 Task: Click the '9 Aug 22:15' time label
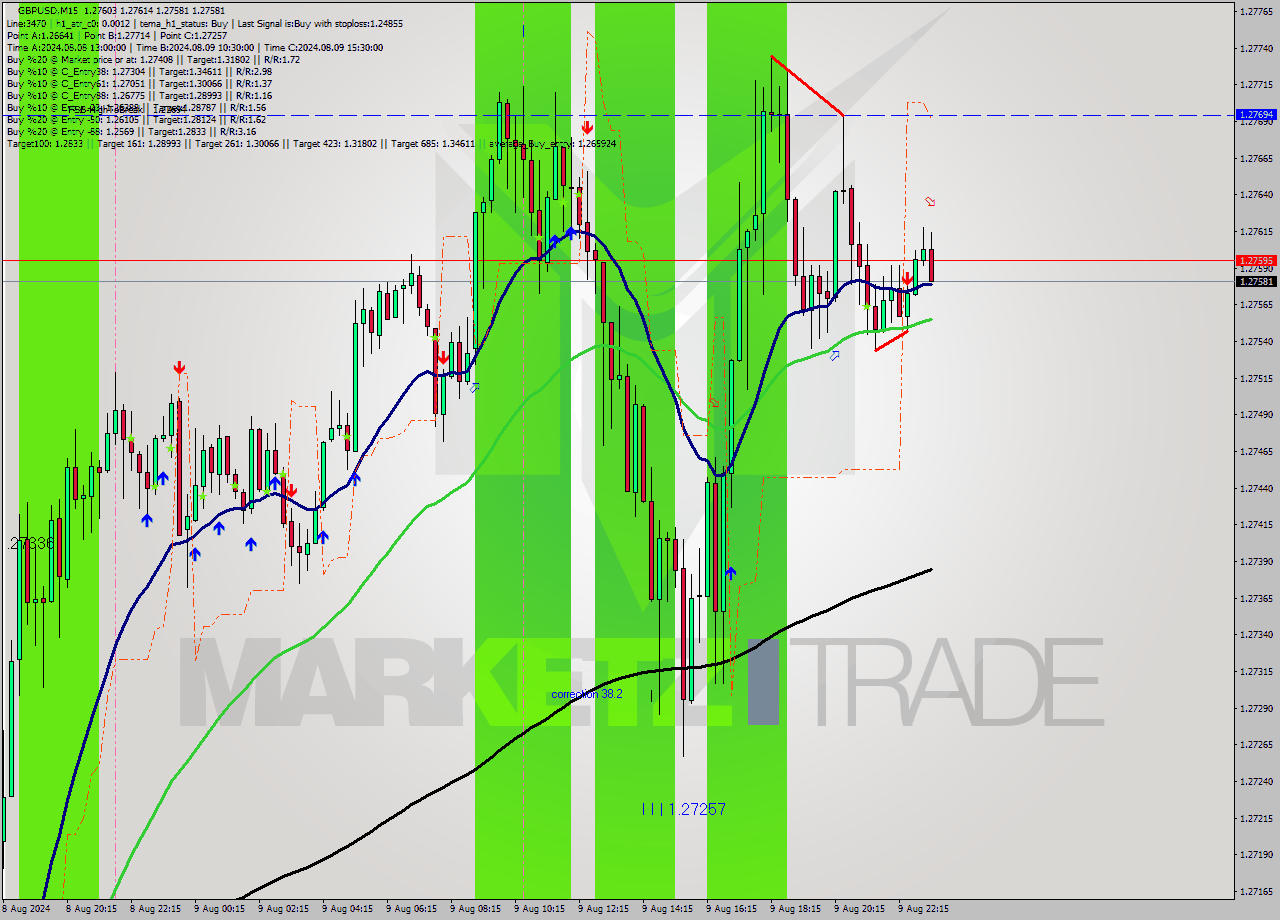[x=923, y=909]
